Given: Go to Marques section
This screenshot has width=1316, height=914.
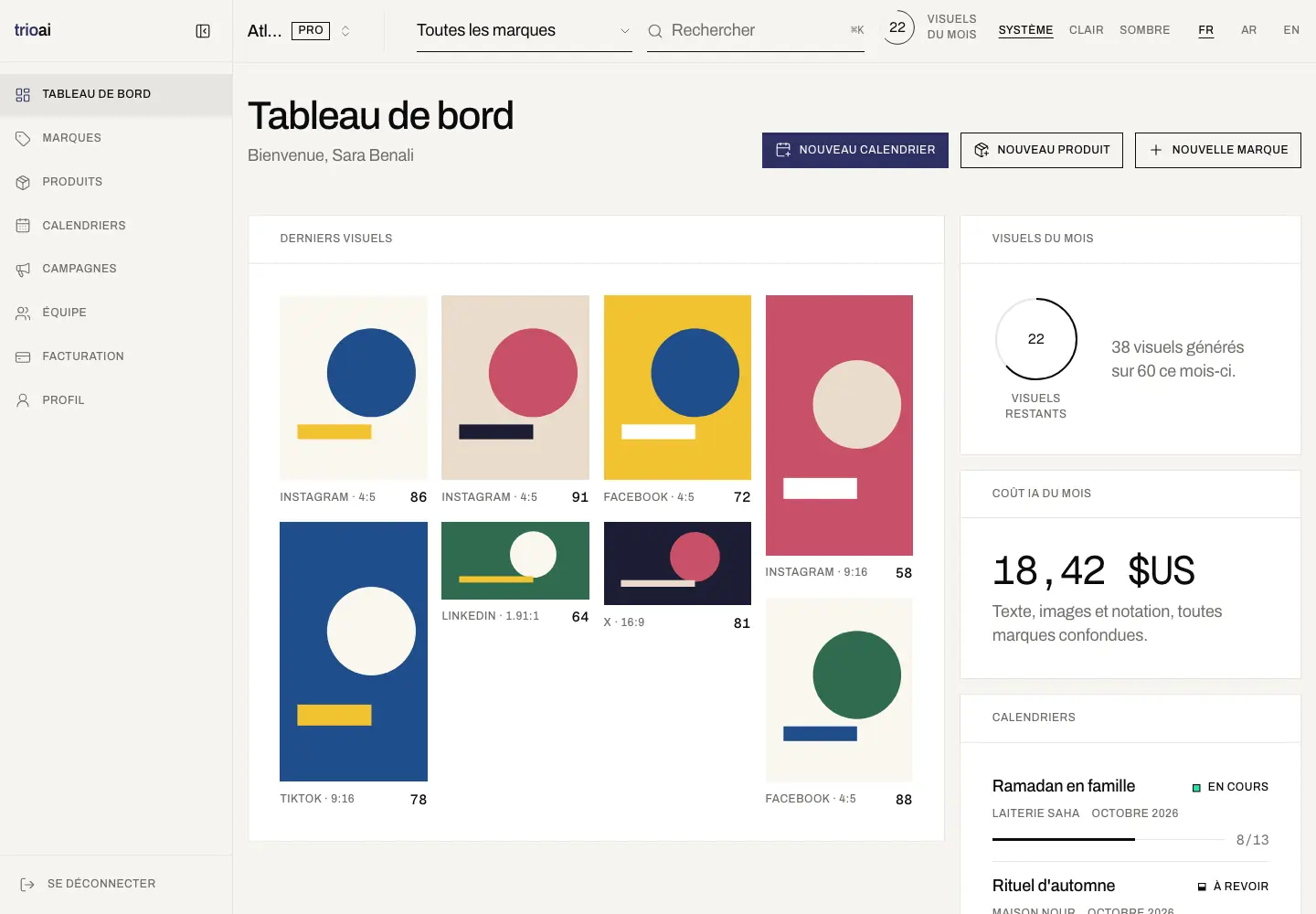Looking at the screenshot, I should pos(116,138).
